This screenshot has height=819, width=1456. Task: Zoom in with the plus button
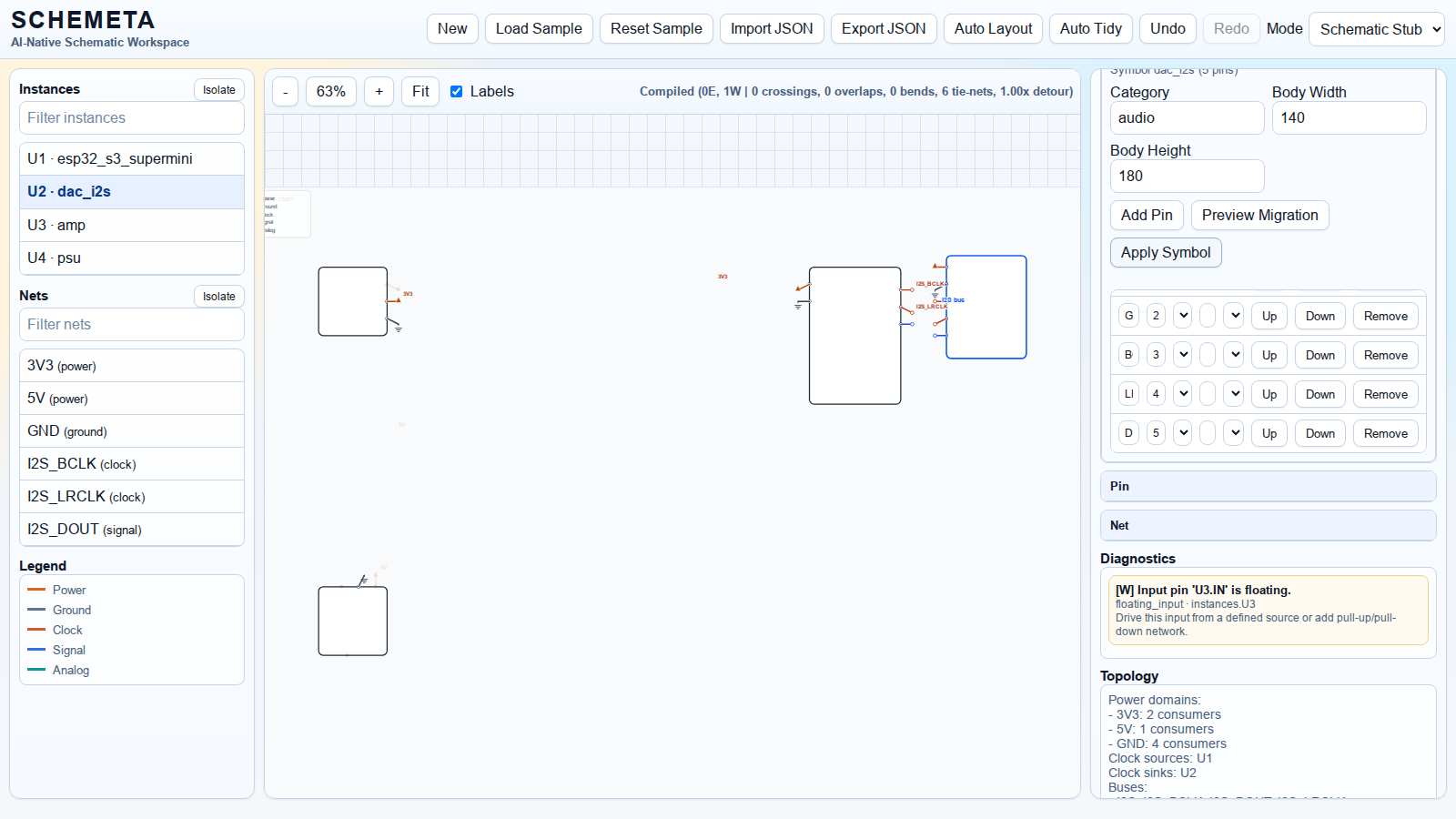[379, 92]
